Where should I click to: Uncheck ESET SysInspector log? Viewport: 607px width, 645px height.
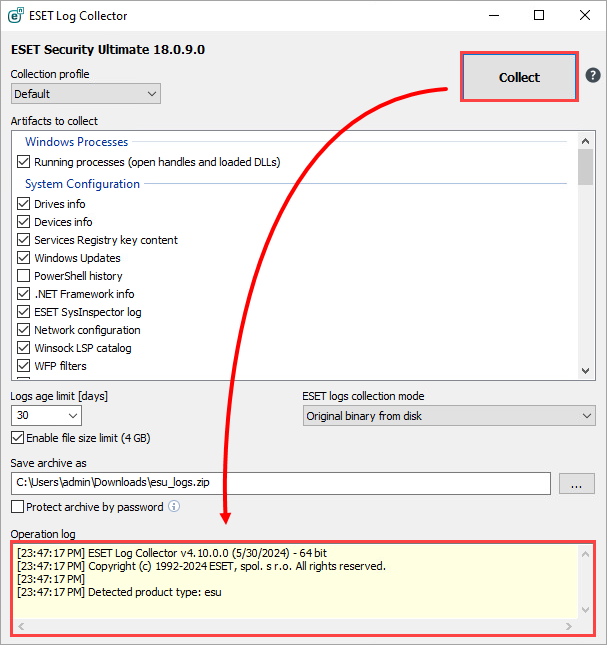(x=23, y=312)
